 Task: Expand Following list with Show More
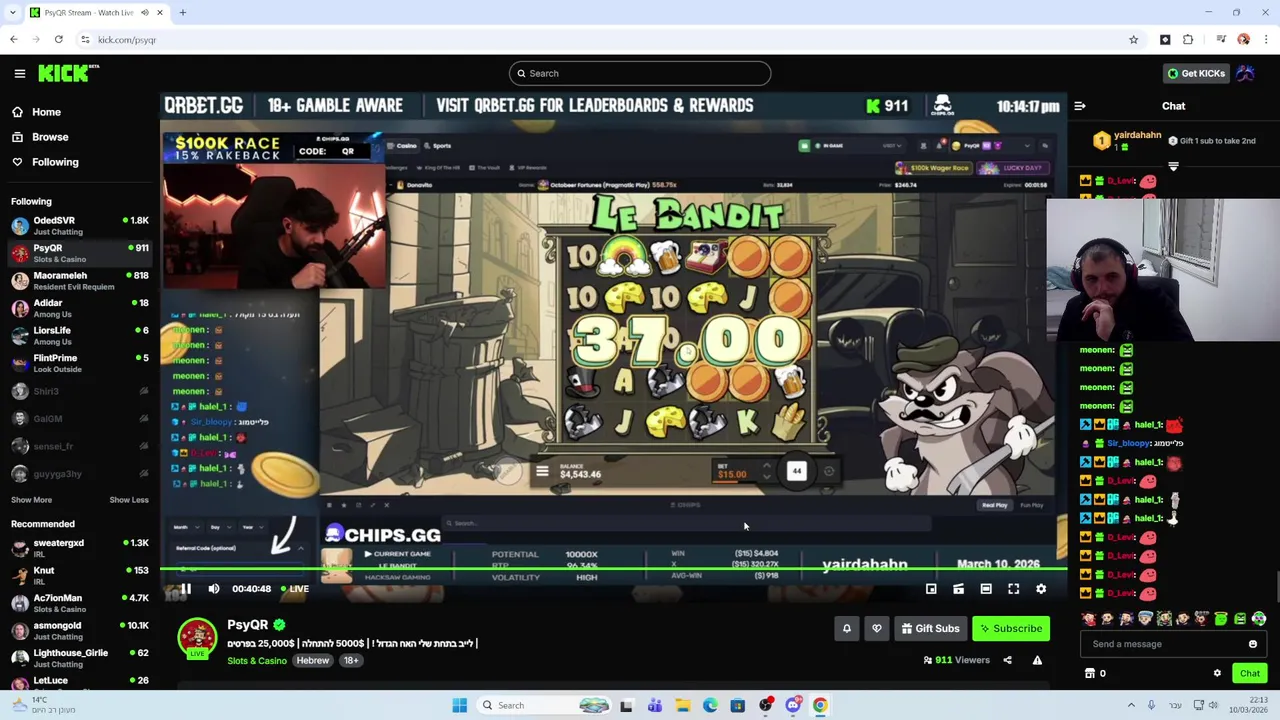(x=31, y=500)
